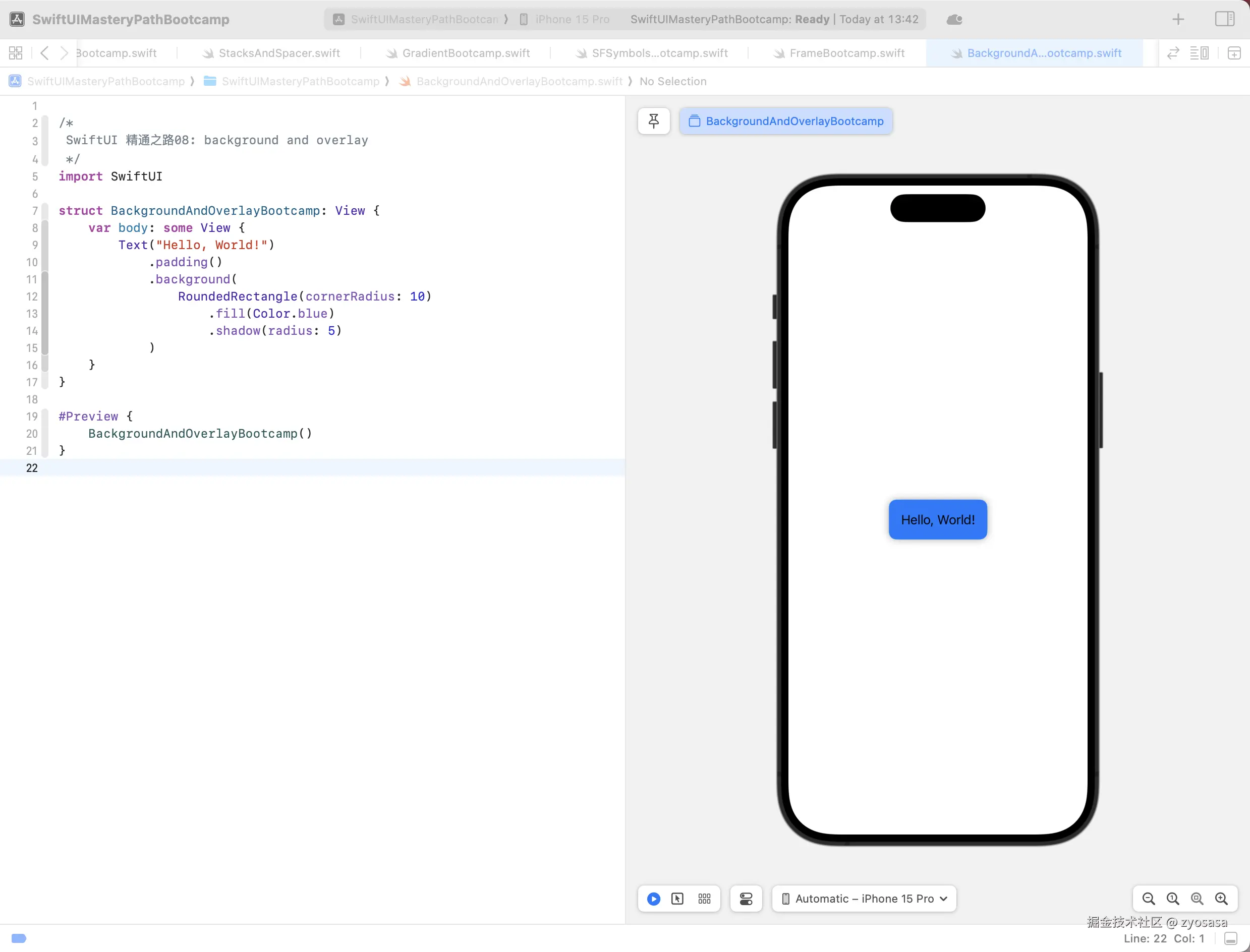Open preview Variants grid icon
This screenshot has height=952, width=1250.
704,899
